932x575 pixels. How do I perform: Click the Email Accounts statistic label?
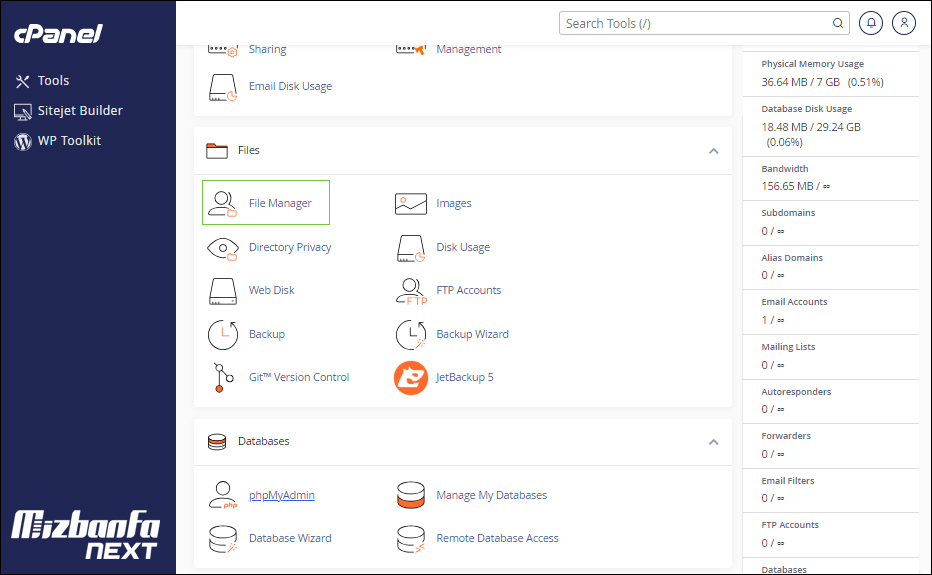click(794, 302)
